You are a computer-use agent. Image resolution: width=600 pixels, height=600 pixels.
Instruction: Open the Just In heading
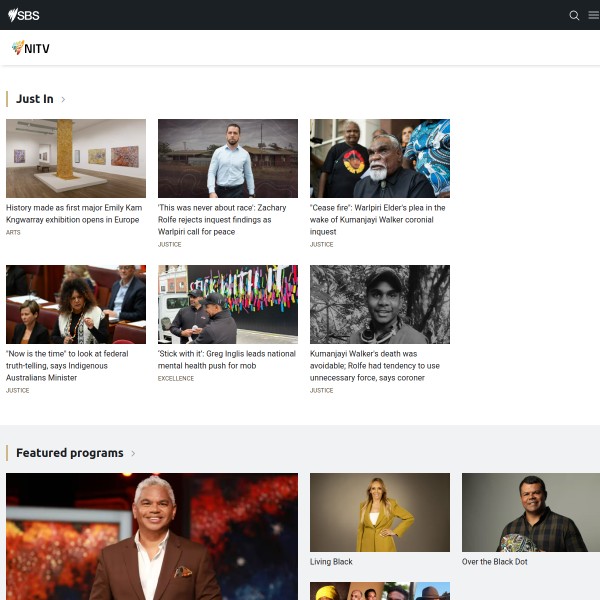pos(35,99)
